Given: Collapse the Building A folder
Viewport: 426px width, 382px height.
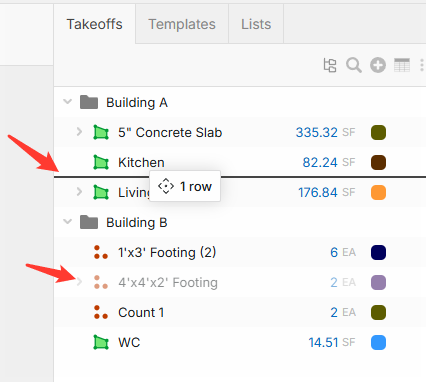Looking at the screenshot, I should [68, 101].
